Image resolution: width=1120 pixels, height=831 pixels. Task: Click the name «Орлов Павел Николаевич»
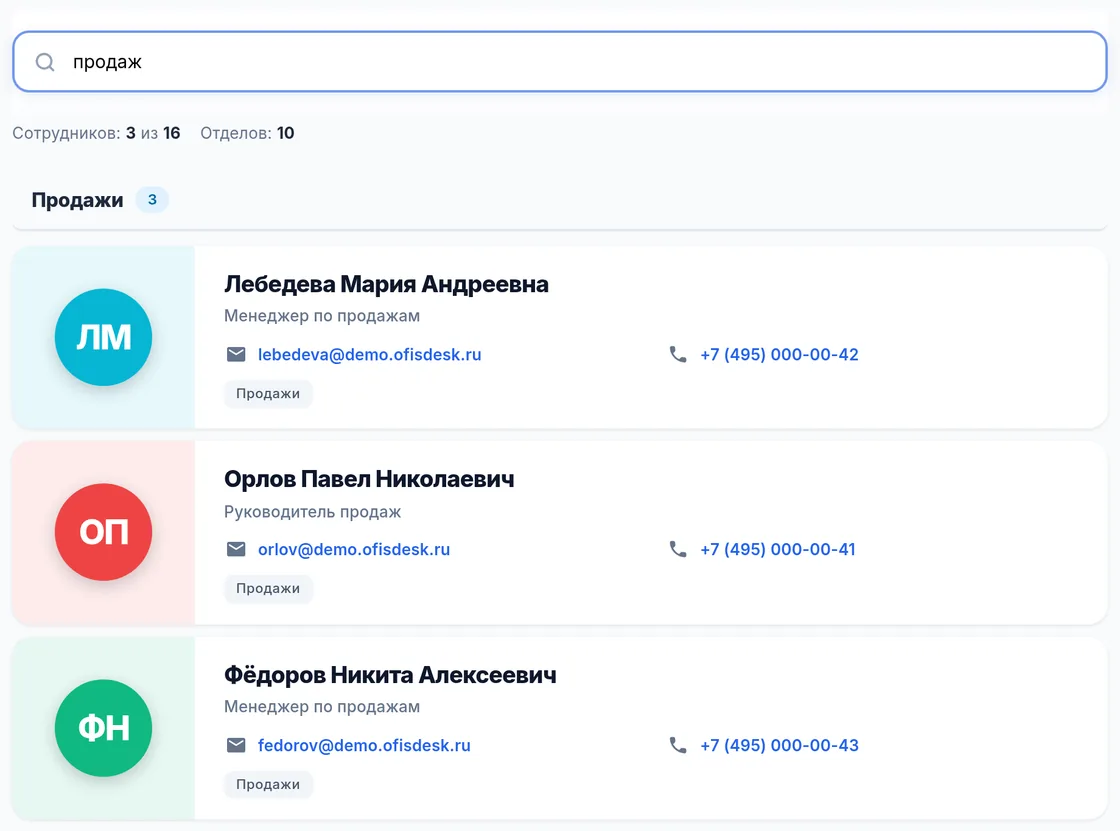click(369, 479)
